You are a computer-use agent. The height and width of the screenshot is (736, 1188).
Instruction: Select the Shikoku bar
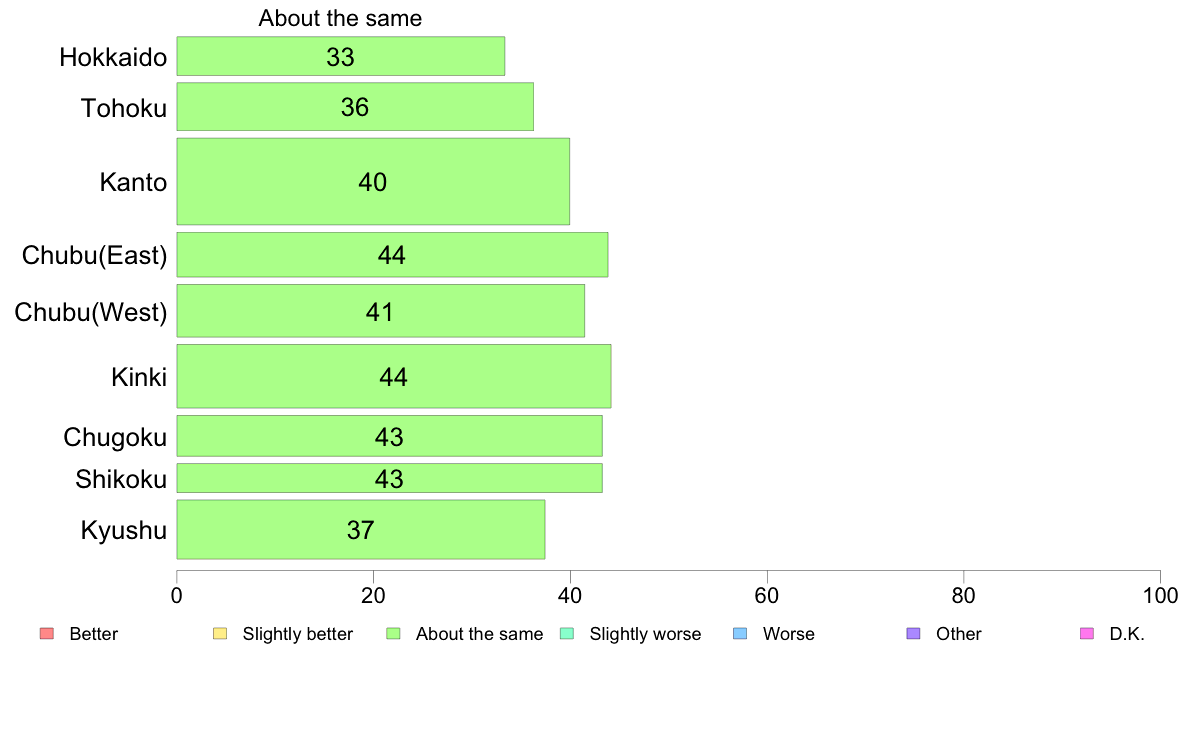[389, 478]
